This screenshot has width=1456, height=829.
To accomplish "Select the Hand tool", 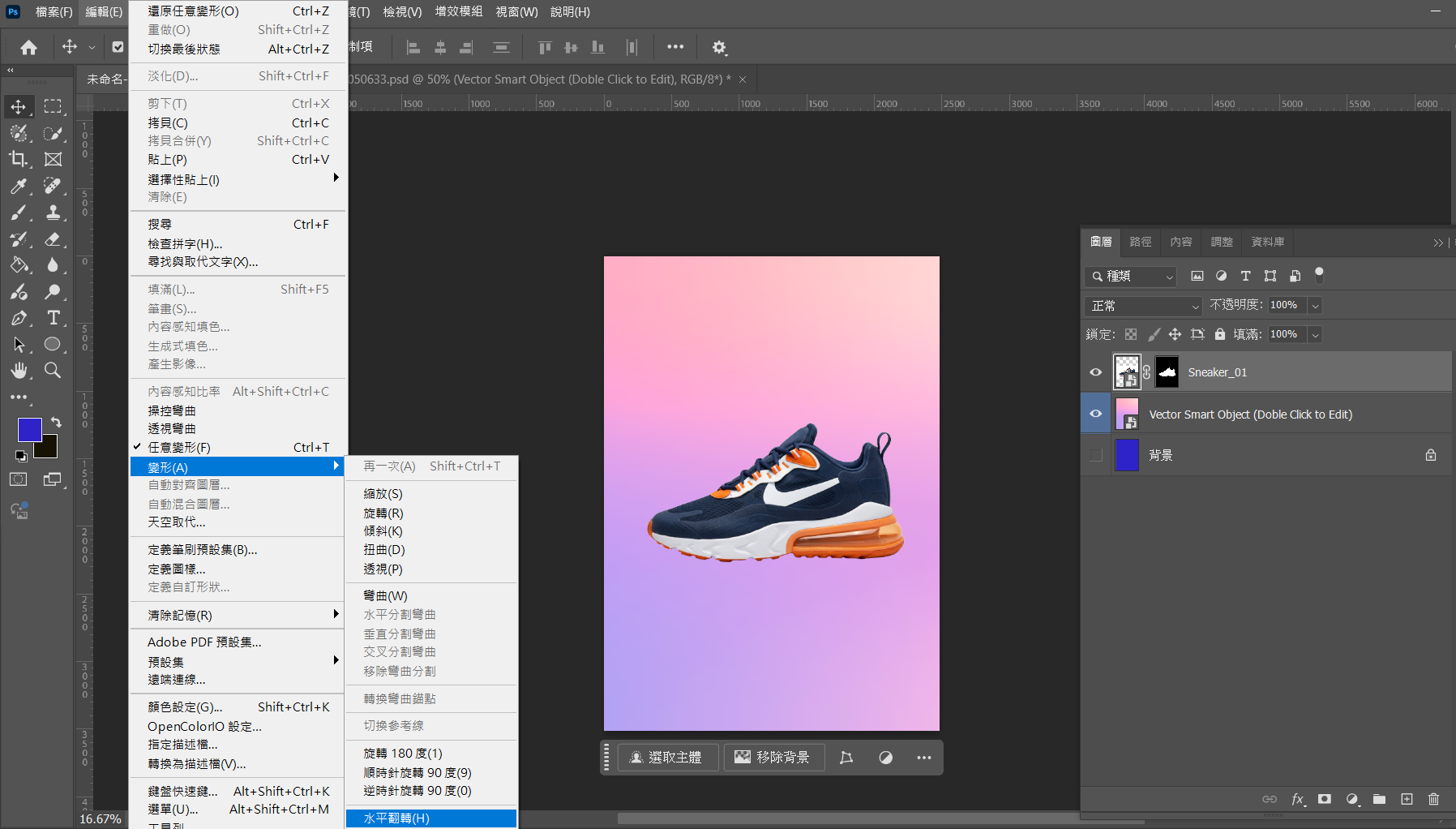I will (x=18, y=371).
